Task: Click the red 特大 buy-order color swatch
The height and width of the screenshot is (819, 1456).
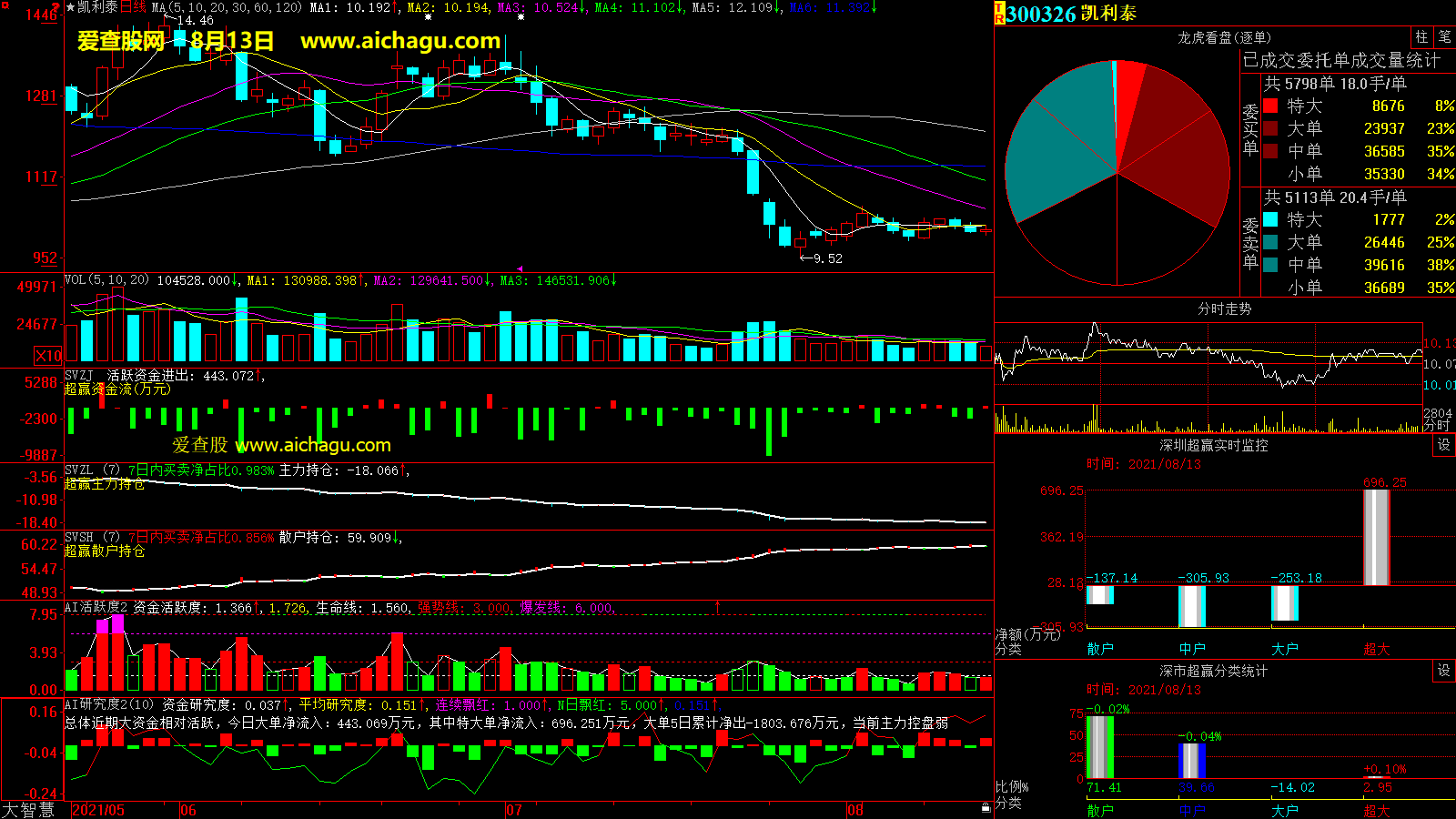Action: pyautogui.click(x=1270, y=106)
